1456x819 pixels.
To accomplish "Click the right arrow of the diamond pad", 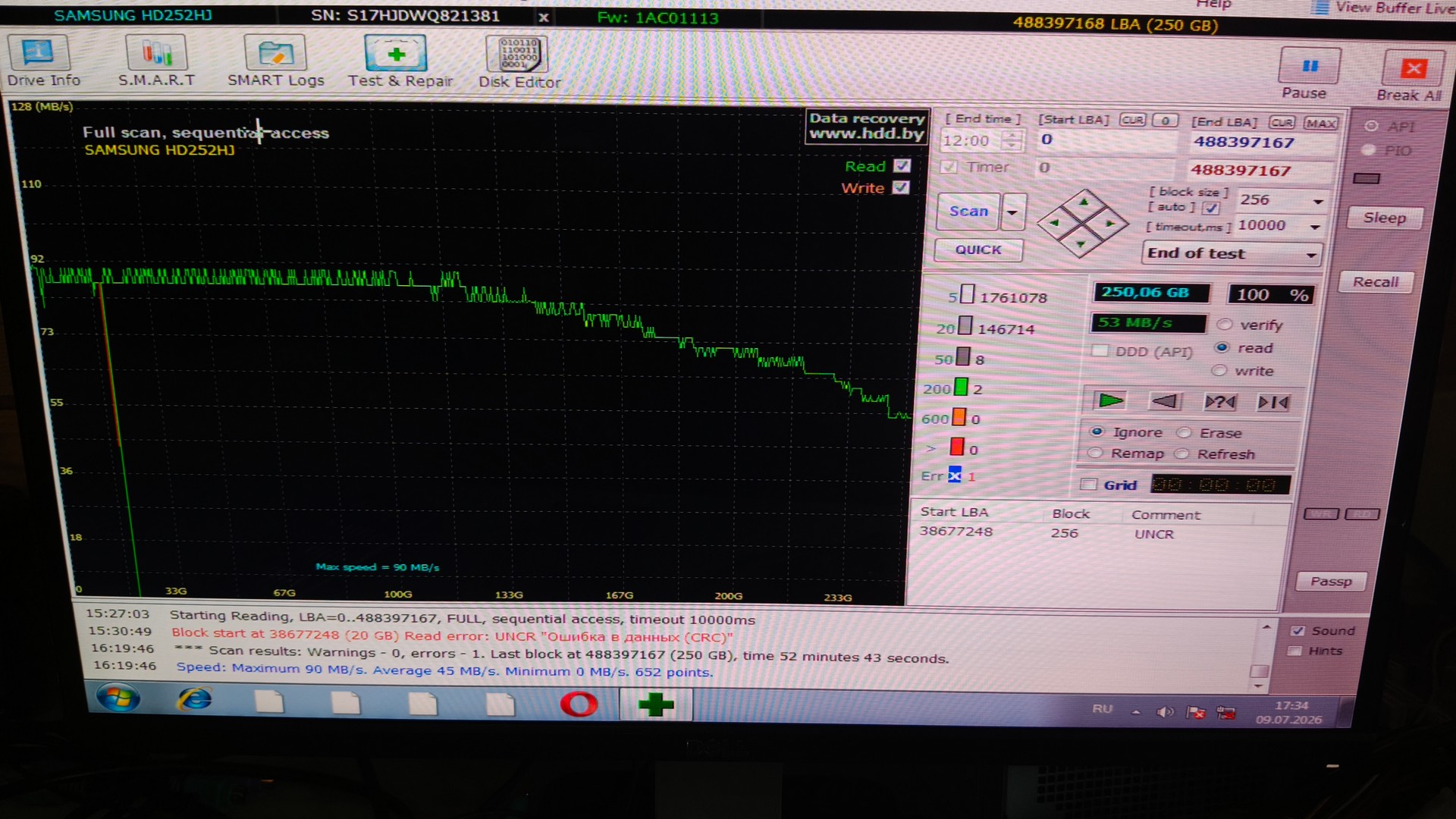I will click(x=1110, y=224).
